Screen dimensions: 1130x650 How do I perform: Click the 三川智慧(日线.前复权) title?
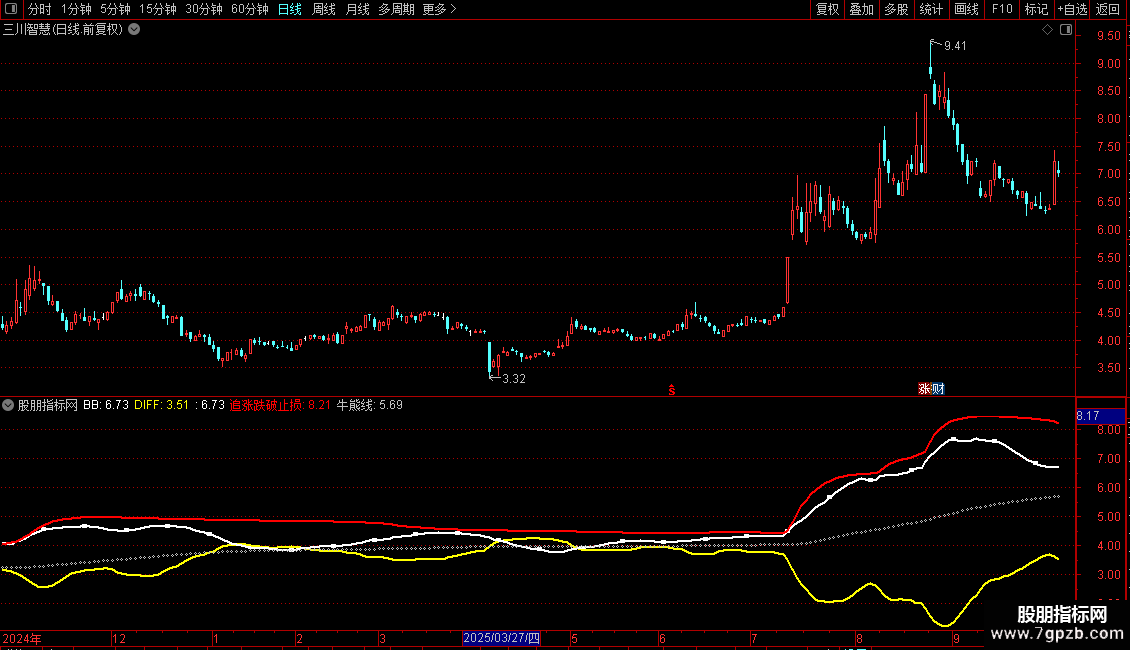pyautogui.click(x=63, y=30)
